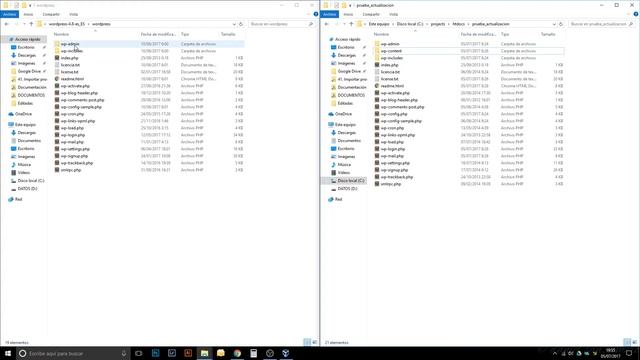The width and height of the screenshot is (640, 360).
Task: Open quick access toolbar dropdown in prueba_actualizacion title bar
Action: click(350, 5)
